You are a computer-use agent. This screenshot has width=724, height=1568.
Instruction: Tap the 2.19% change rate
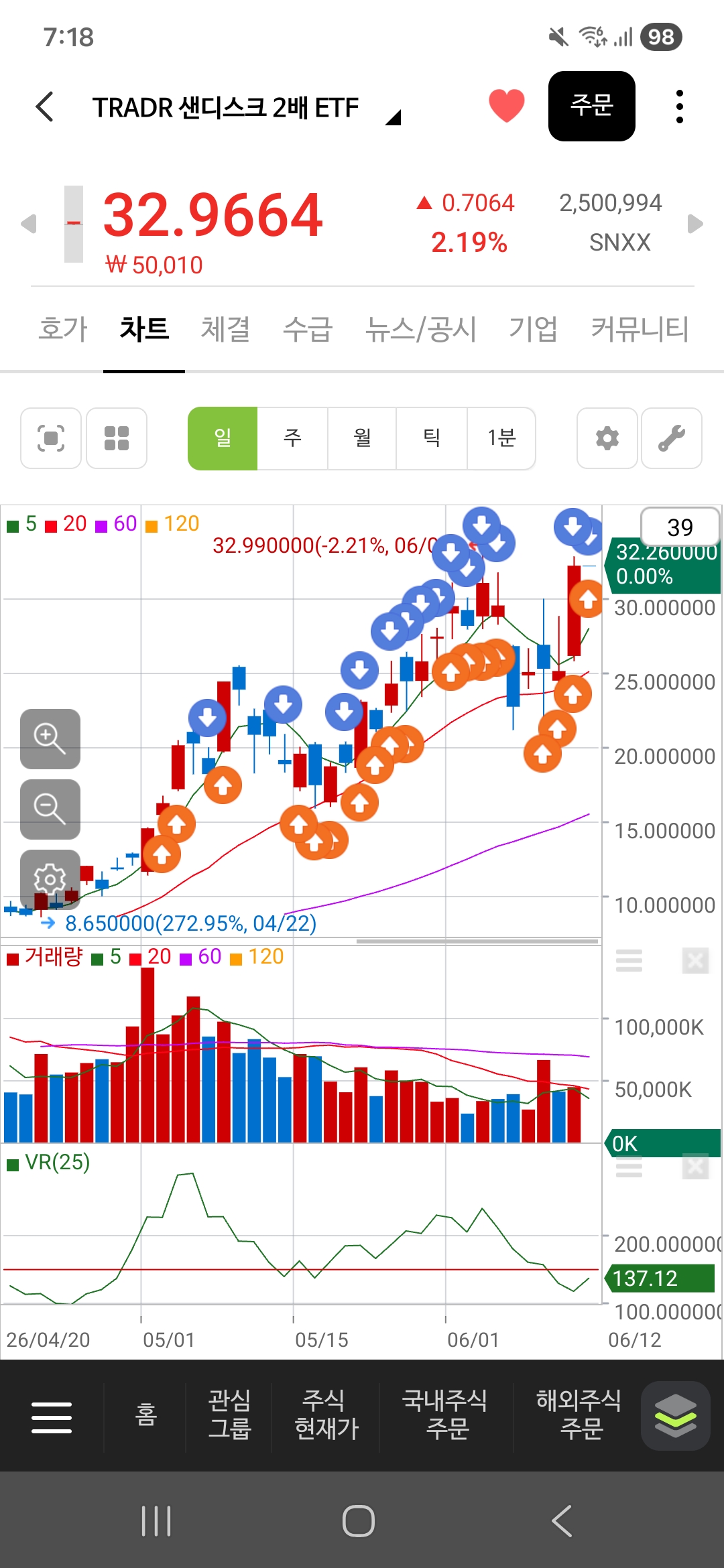tap(469, 243)
